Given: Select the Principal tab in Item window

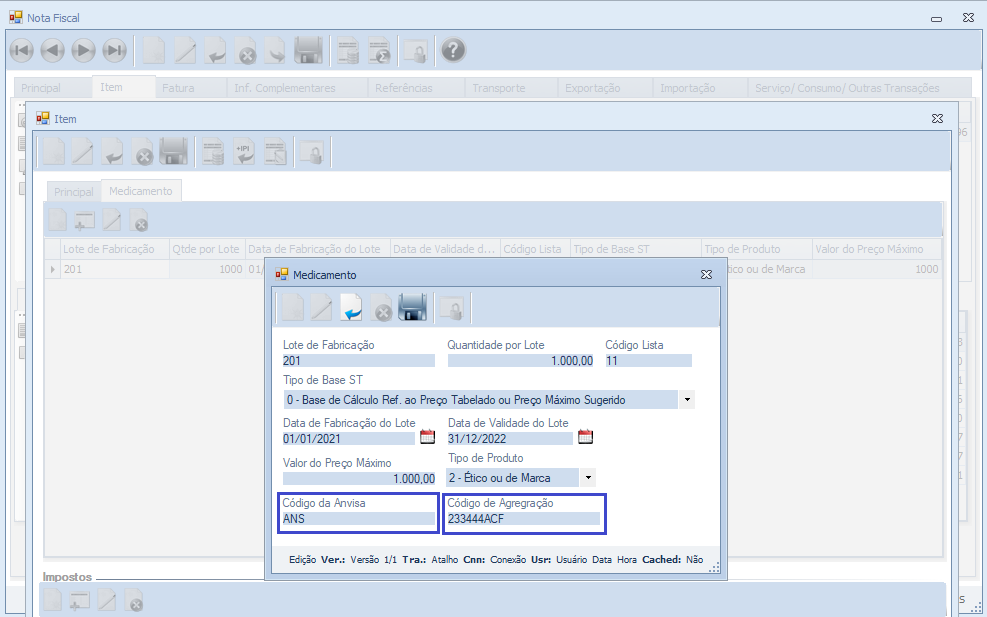Looking at the screenshot, I should (74, 192).
